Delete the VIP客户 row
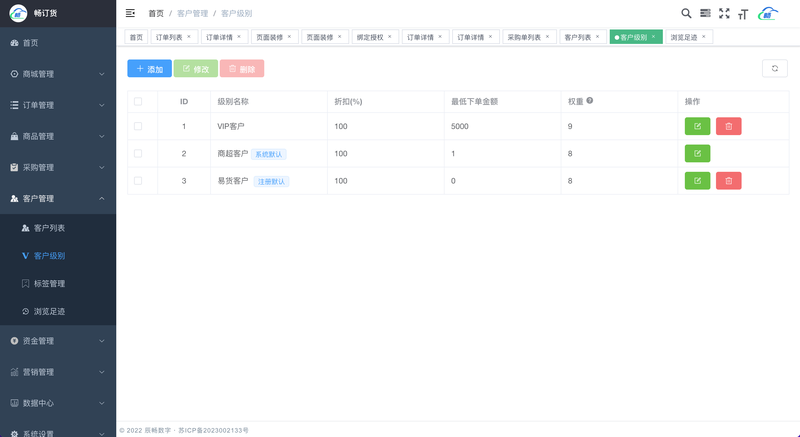 click(x=728, y=126)
